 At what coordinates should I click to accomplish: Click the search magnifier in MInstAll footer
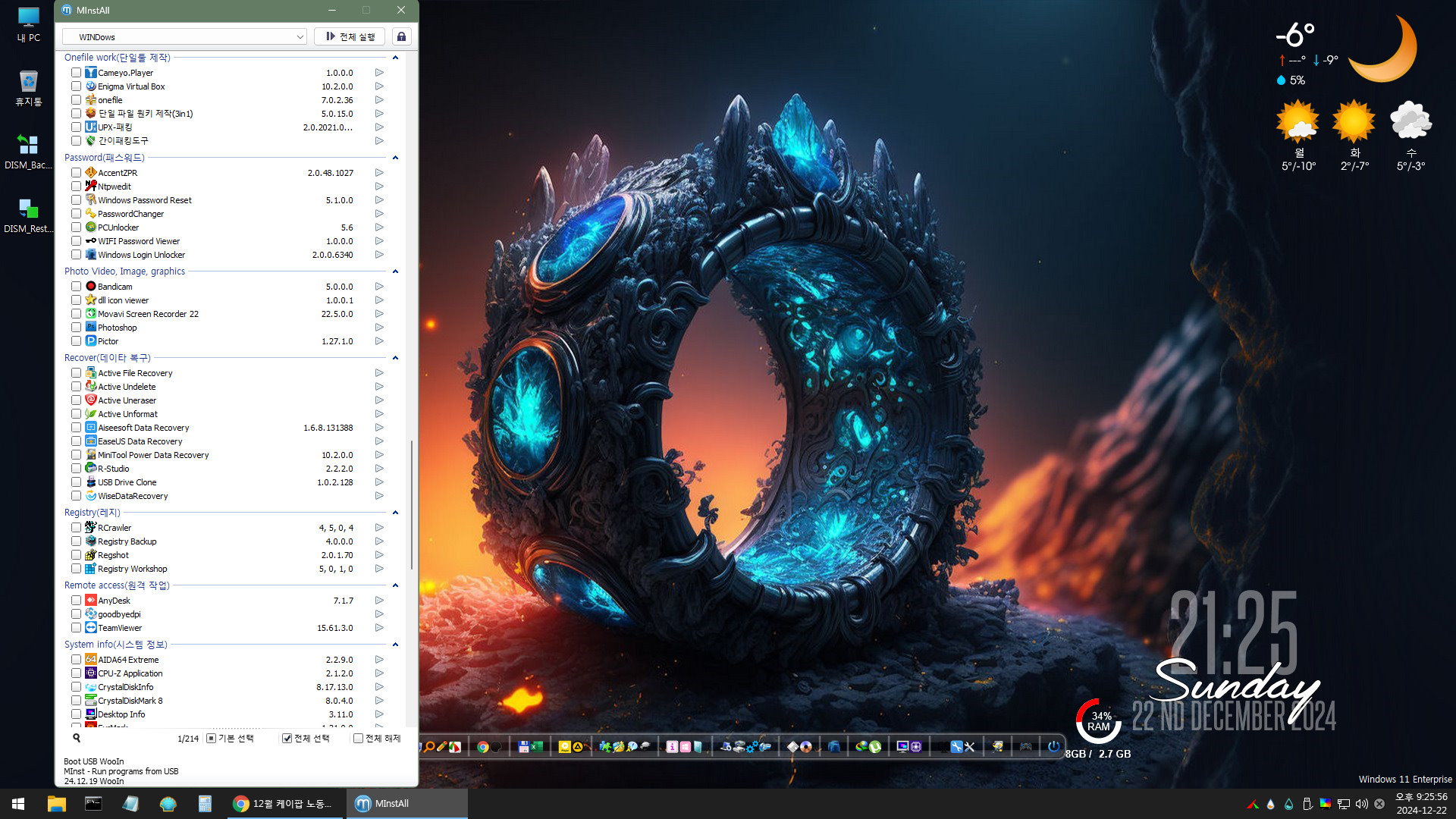(77, 738)
